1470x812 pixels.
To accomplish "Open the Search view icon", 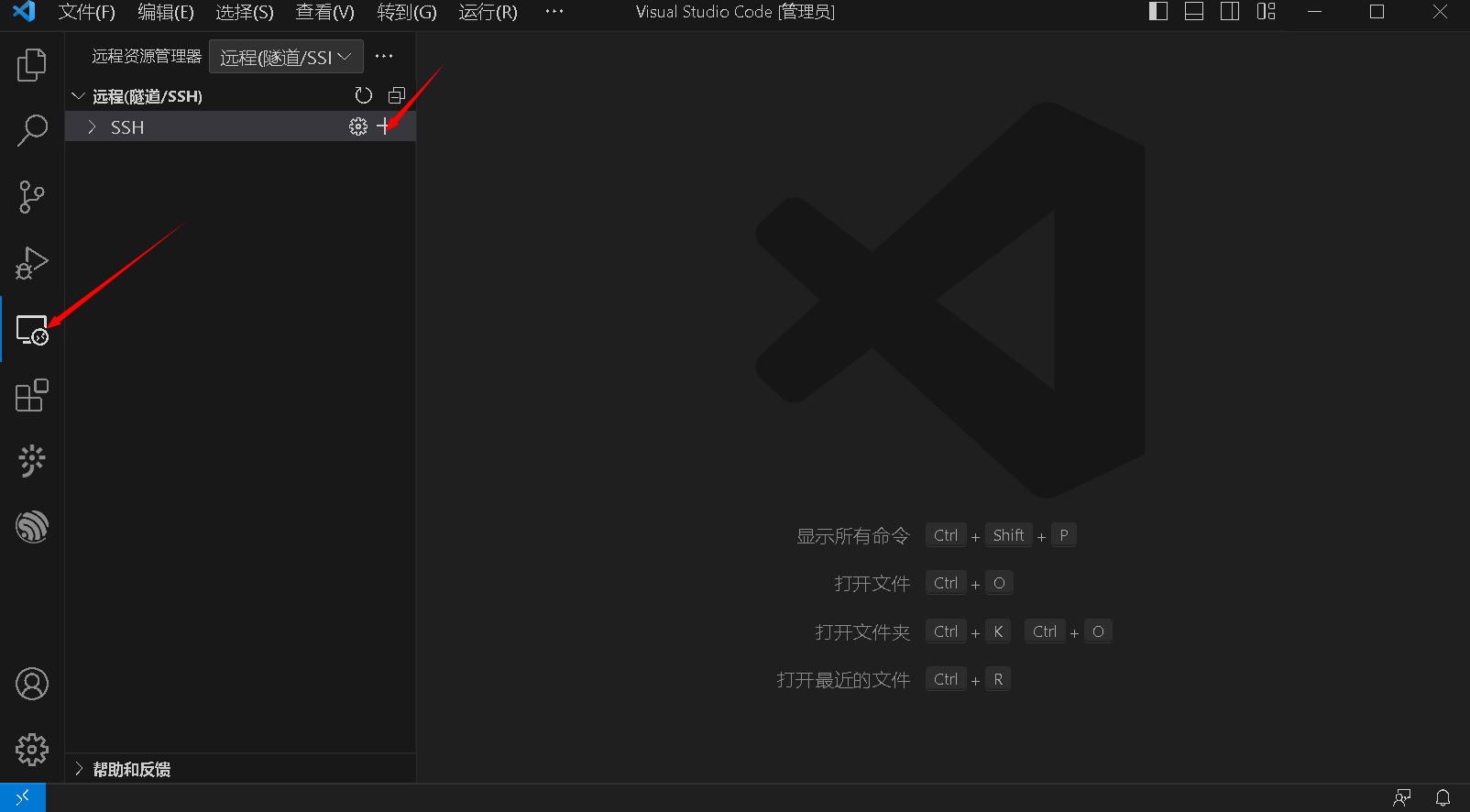I will [x=32, y=130].
